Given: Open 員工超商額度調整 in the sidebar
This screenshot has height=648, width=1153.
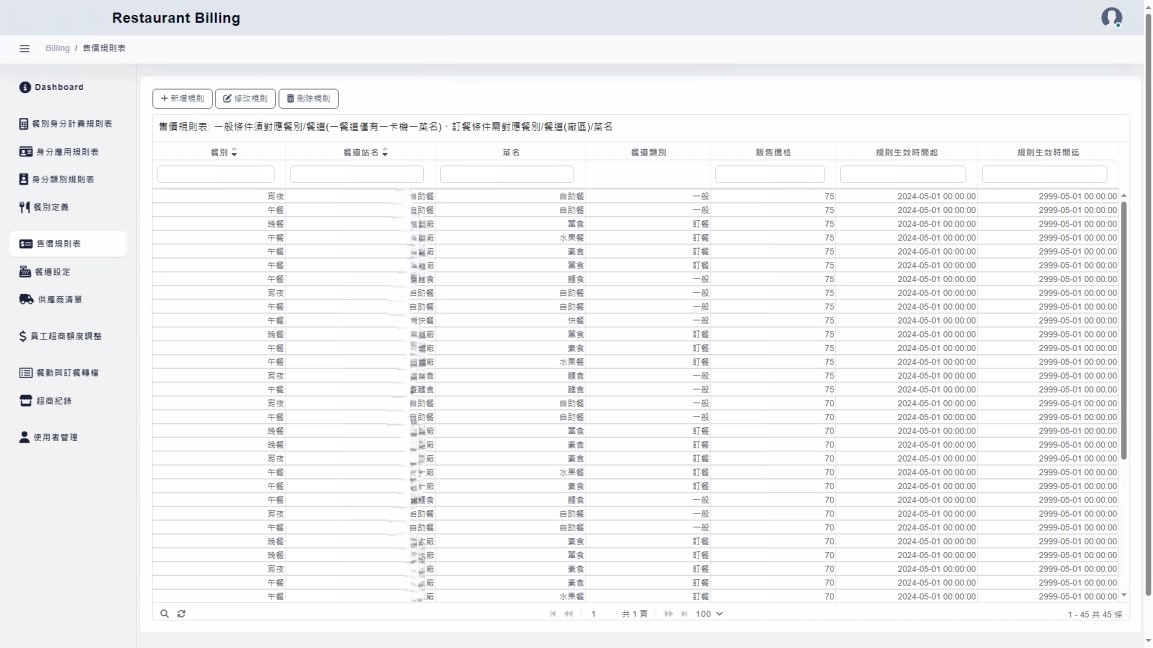Looking at the screenshot, I should 66,336.
